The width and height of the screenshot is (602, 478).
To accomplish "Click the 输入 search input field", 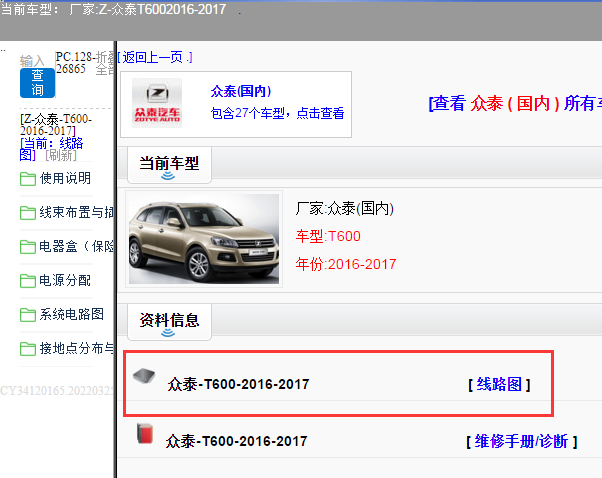I will coord(32,61).
